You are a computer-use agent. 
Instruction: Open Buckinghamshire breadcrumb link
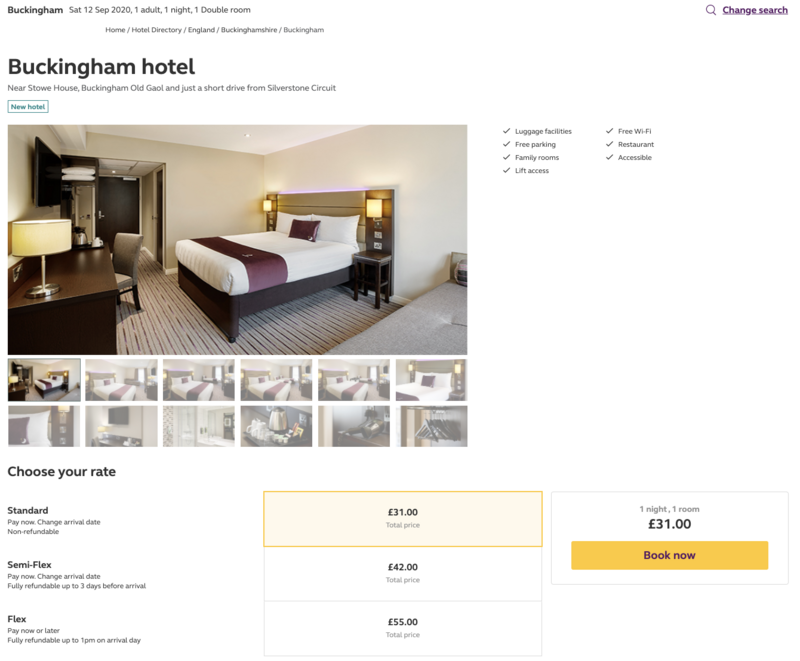249,30
